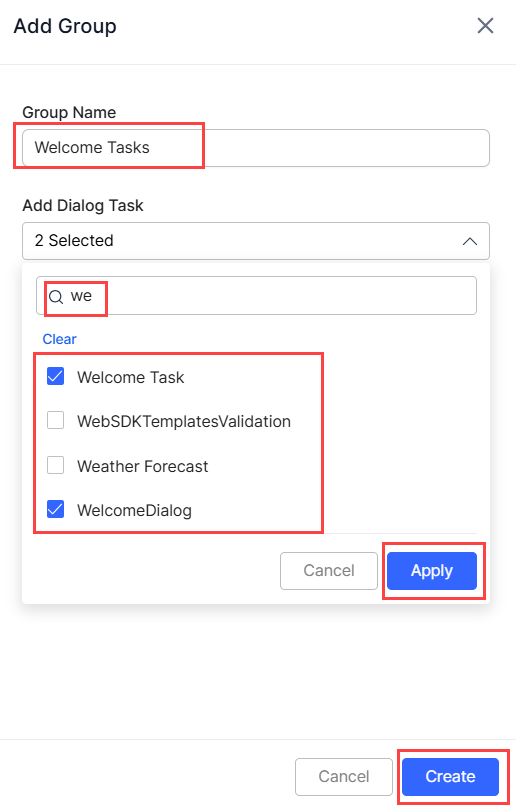Open the 2 Selected dropdown

[256, 241]
